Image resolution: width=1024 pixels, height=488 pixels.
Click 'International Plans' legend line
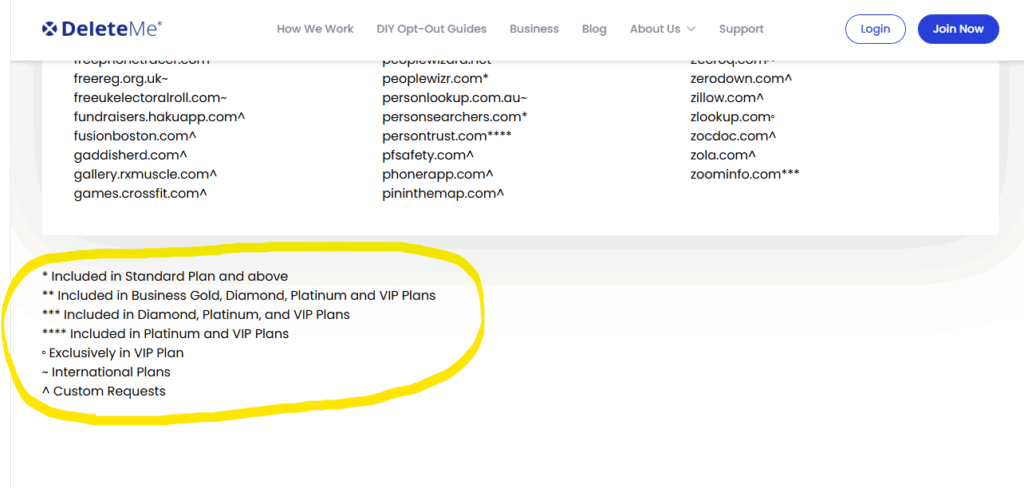[106, 372]
